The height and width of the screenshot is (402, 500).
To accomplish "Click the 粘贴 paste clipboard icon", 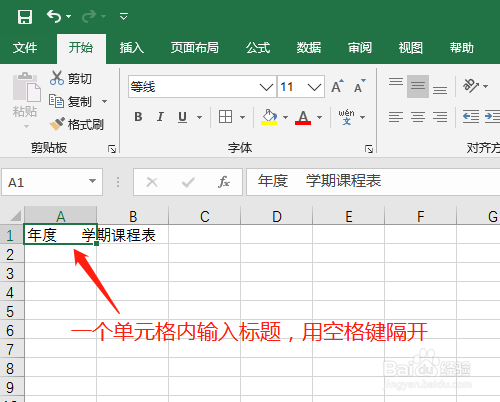I will (26, 87).
